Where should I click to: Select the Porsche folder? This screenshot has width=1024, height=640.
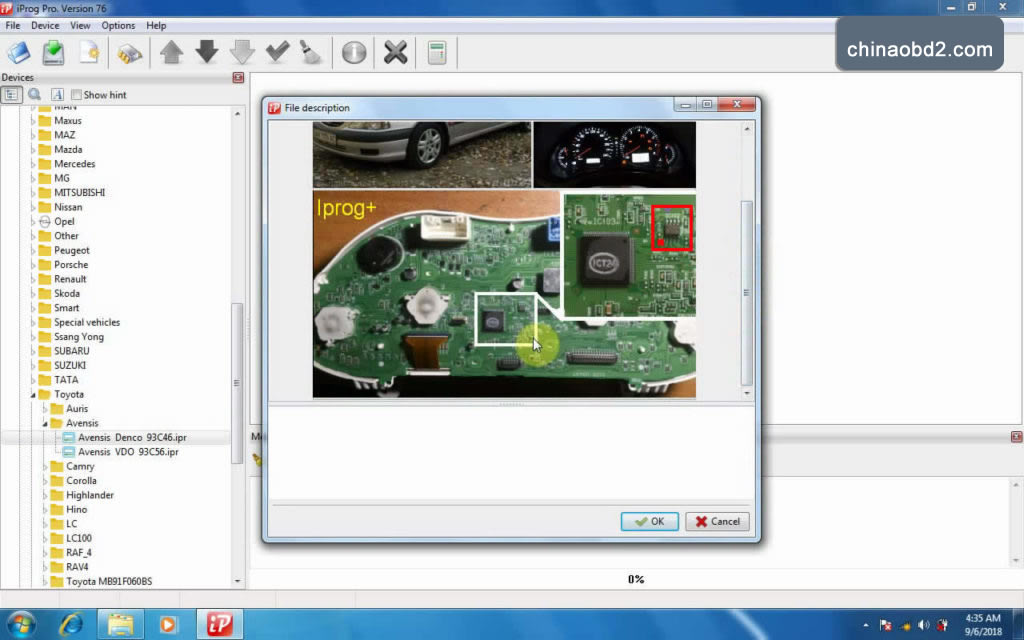[71, 264]
